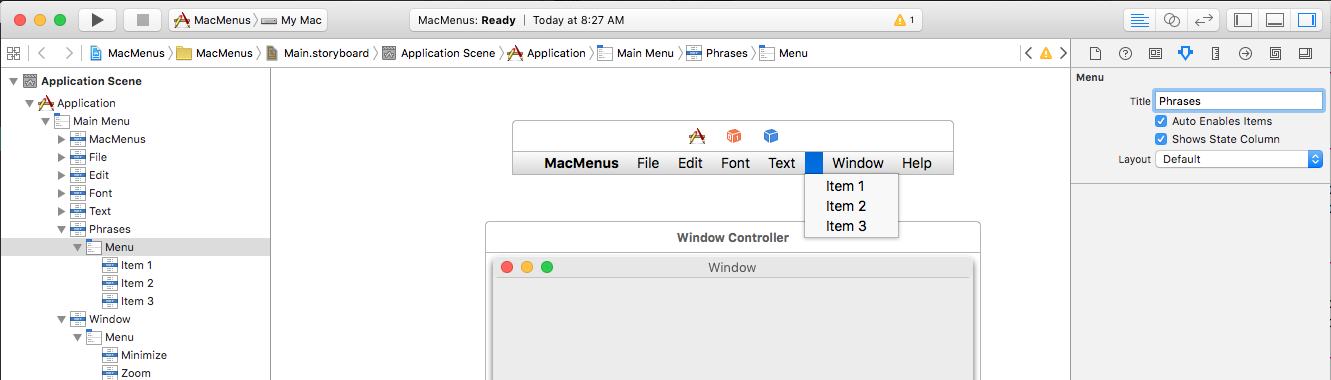Choose the My Mac run destination
1331x380 pixels.
click(291, 20)
